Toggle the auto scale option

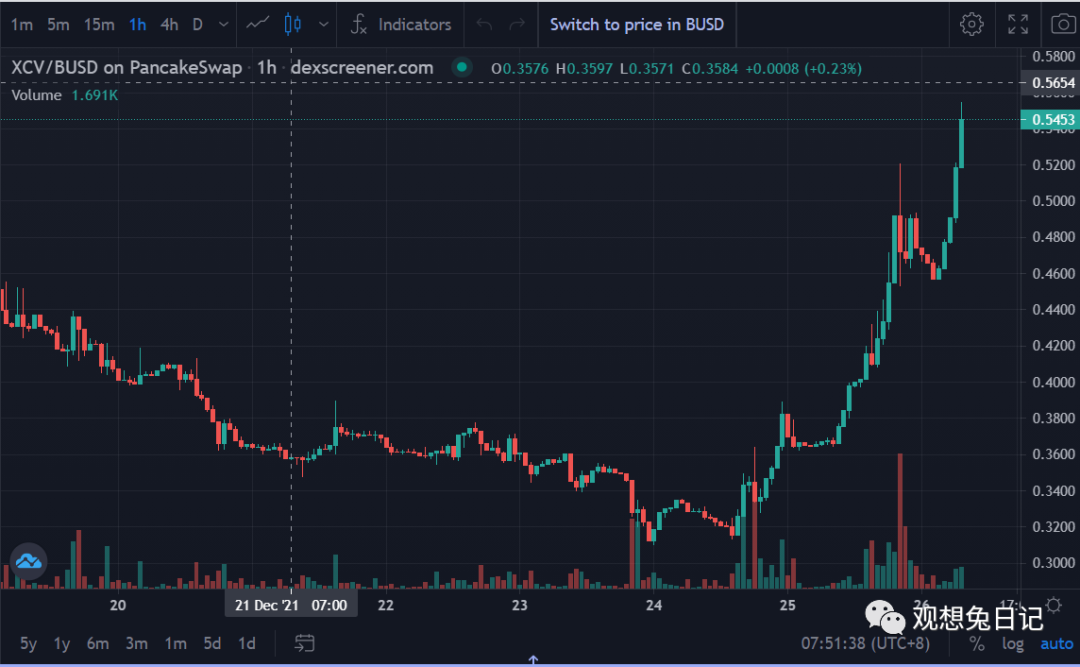point(1057,644)
